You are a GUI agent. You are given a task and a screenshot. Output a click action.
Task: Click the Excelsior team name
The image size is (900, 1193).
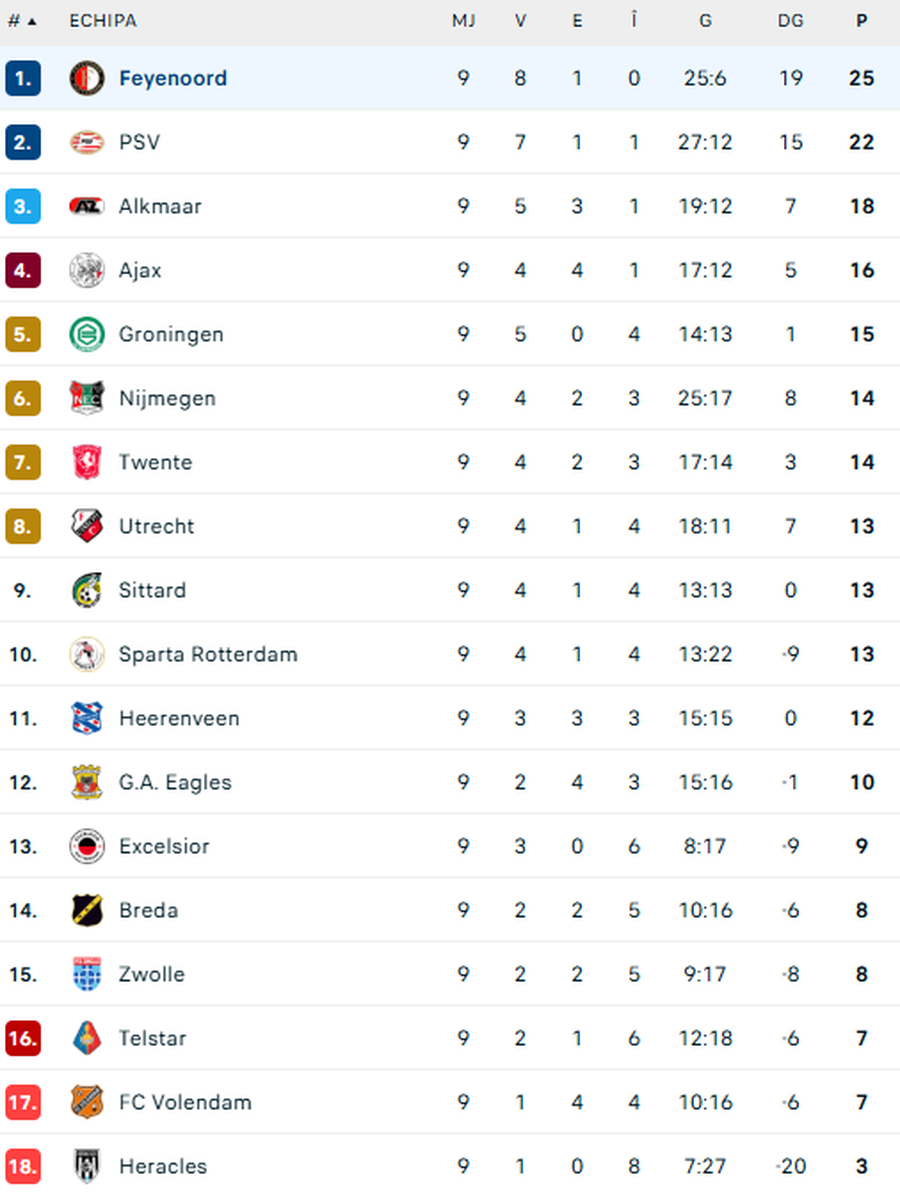[164, 846]
